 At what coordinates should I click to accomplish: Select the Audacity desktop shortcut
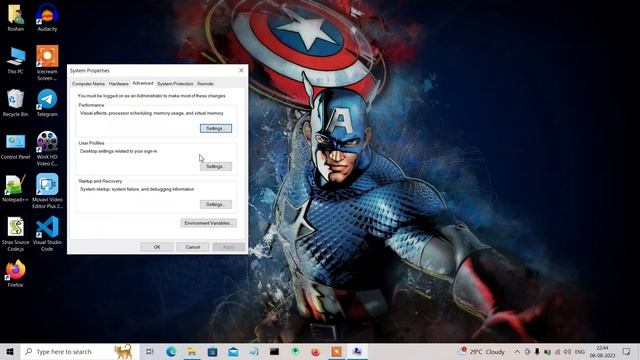(47, 18)
